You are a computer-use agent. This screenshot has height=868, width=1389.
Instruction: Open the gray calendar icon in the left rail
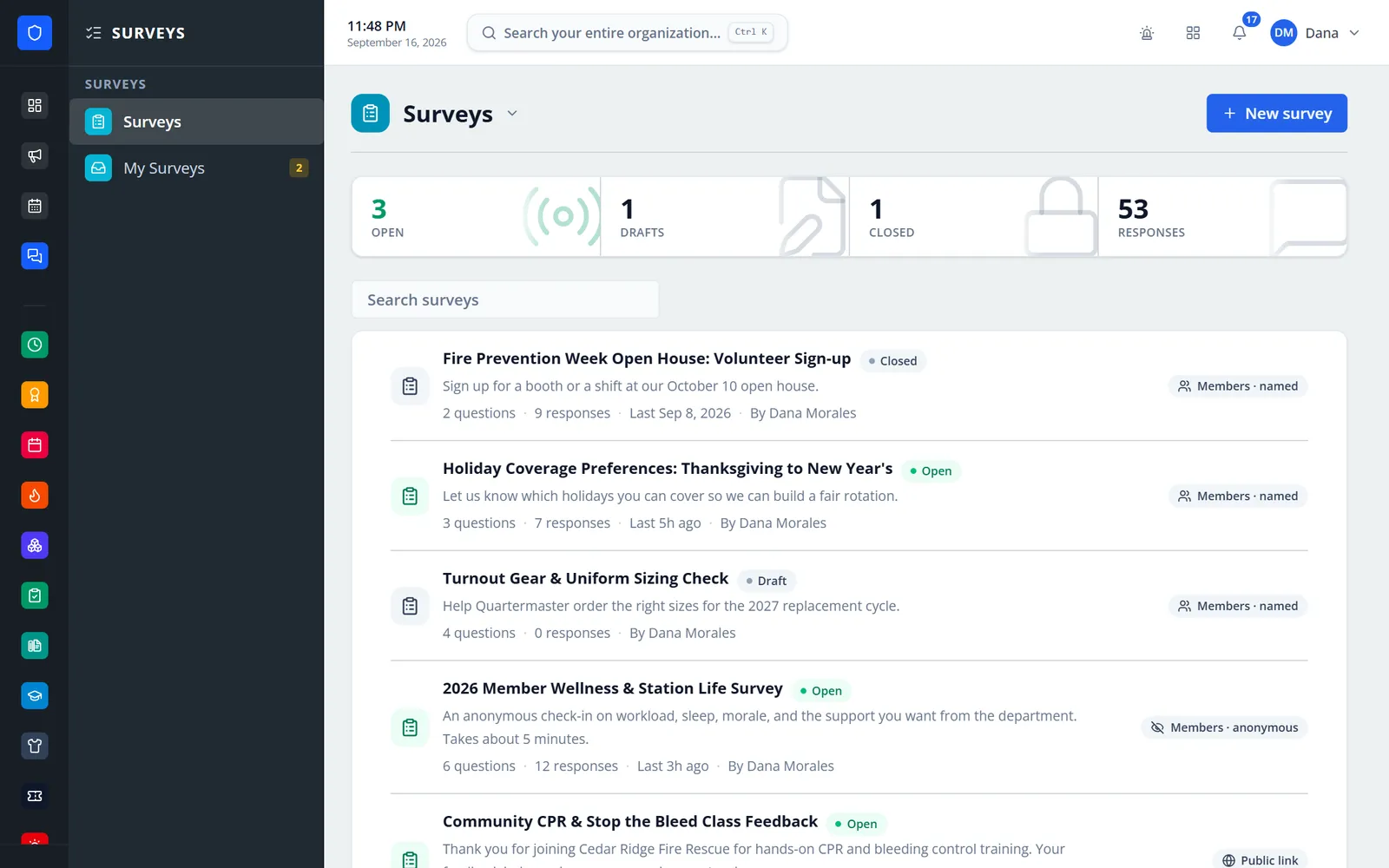point(35,206)
